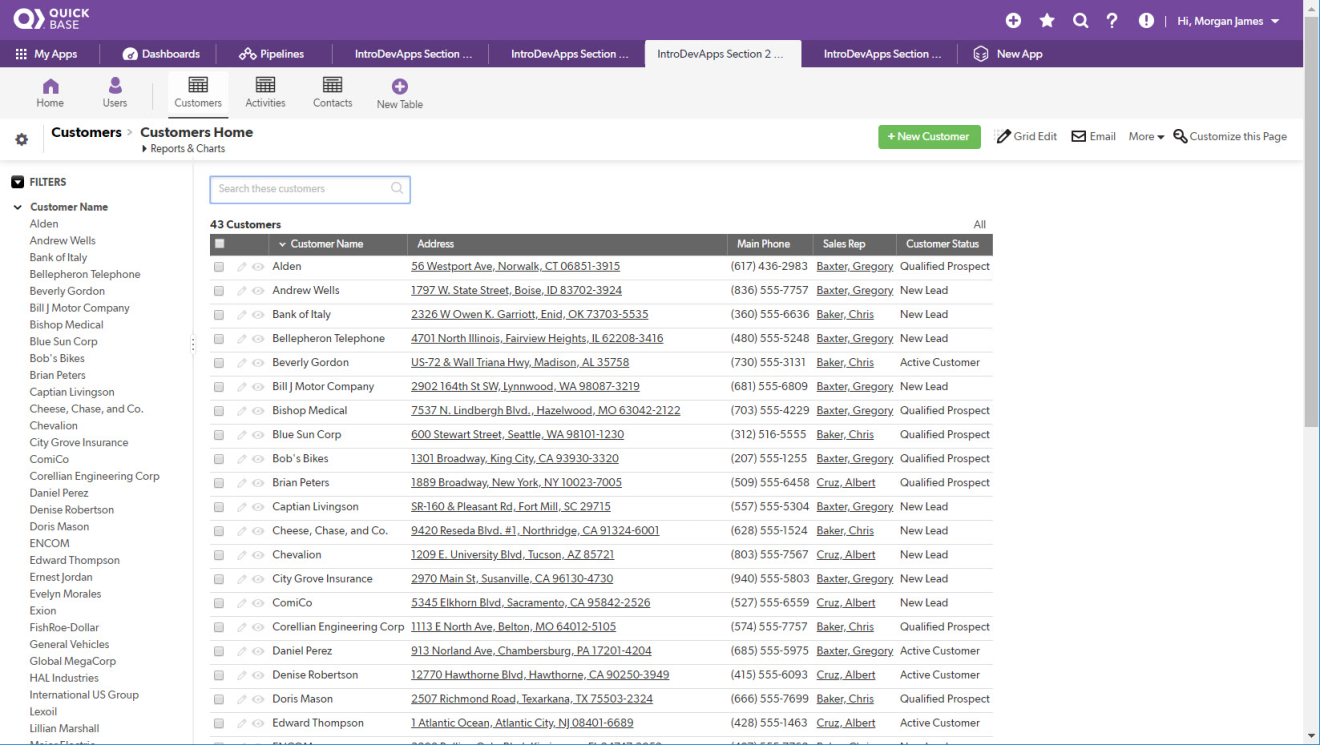Expand Reports & Charts section
Image resolution: width=1320 pixels, height=745 pixels.
(x=183, y=149)
